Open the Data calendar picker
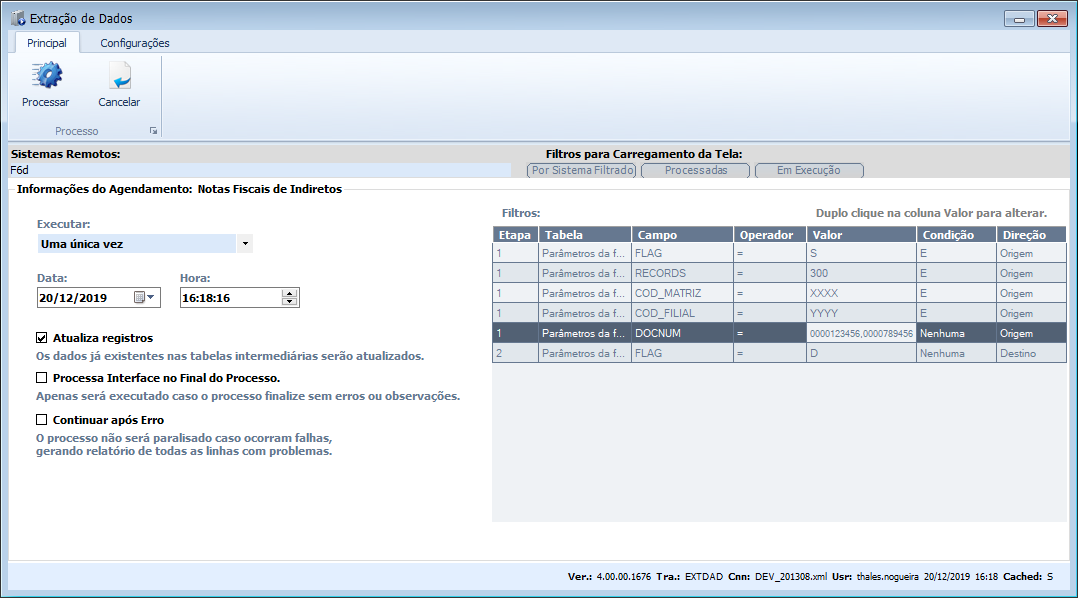The width and height of the screenshot is (1078, 598). pos(144,298)
